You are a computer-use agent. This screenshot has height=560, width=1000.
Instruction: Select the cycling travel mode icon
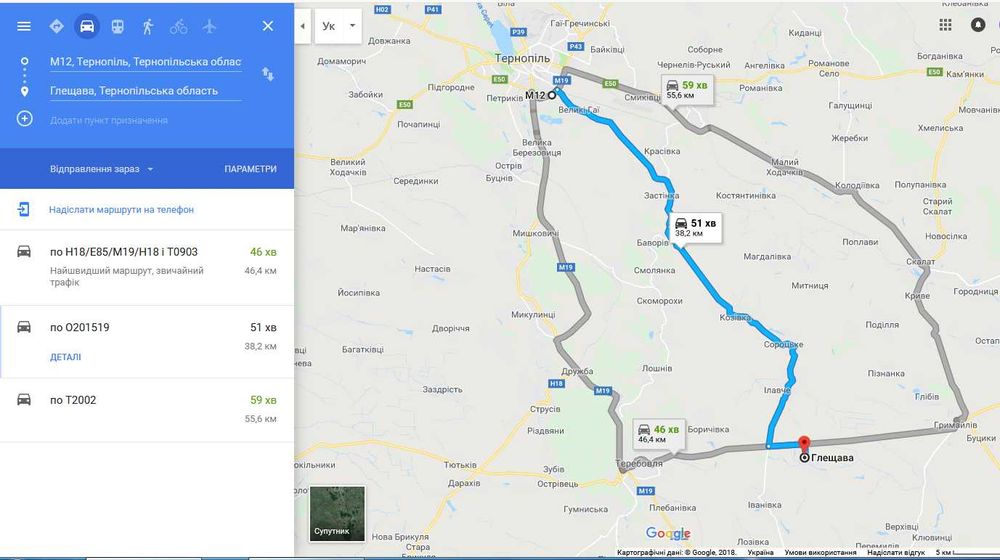coord(179,26)
